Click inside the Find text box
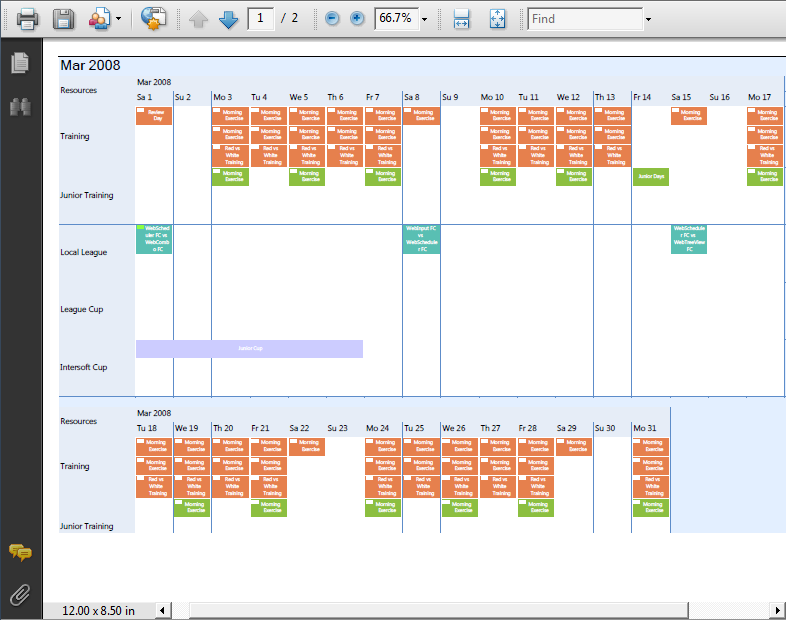Viewport: 786px width, 620px height. point(584,19)
